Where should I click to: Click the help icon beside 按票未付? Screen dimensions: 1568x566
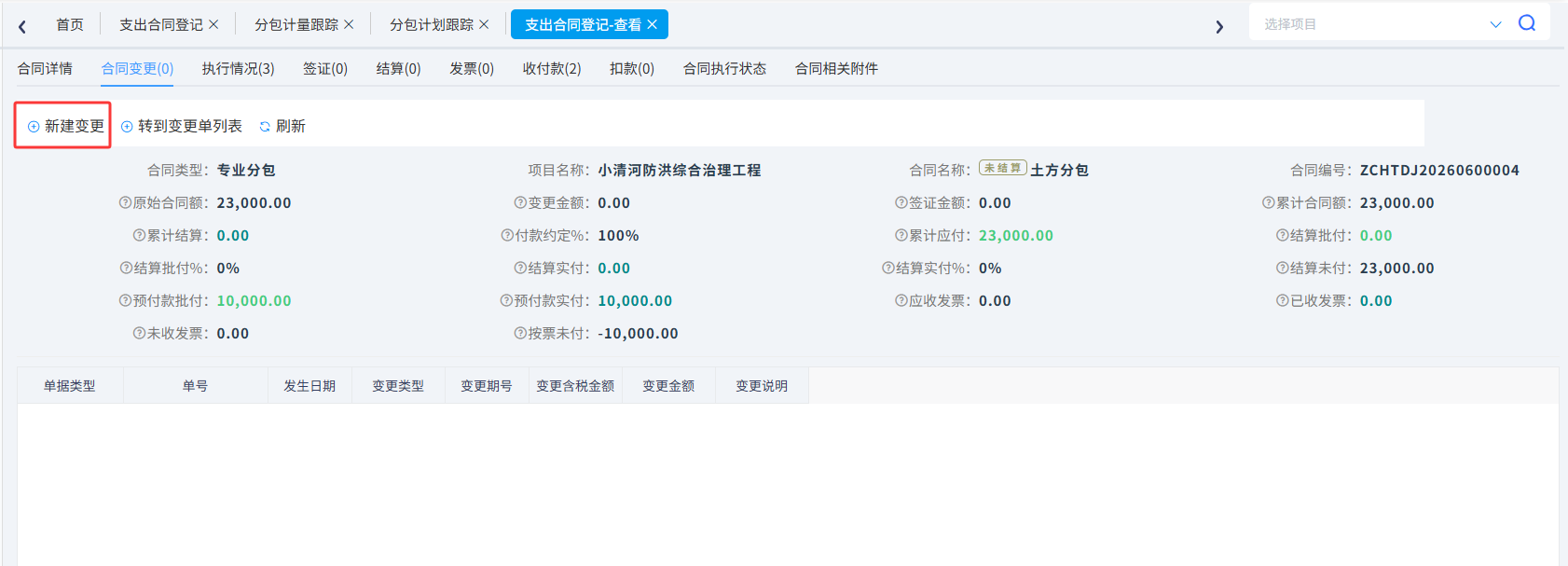520,333
